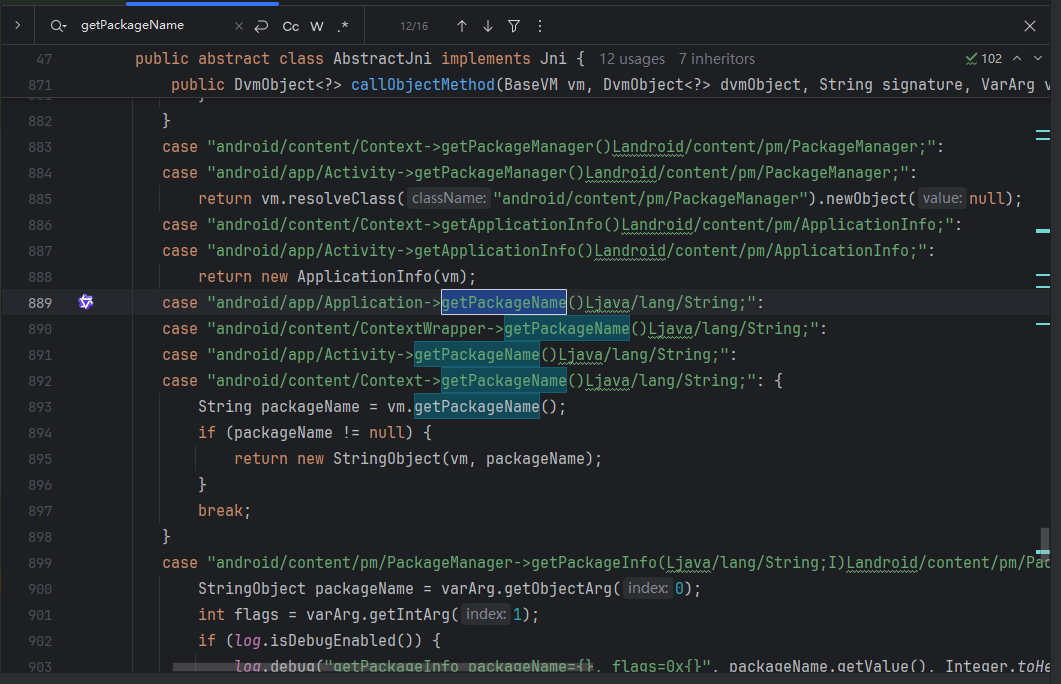
Task: Open the search filter options
Action: click(513, 26)
